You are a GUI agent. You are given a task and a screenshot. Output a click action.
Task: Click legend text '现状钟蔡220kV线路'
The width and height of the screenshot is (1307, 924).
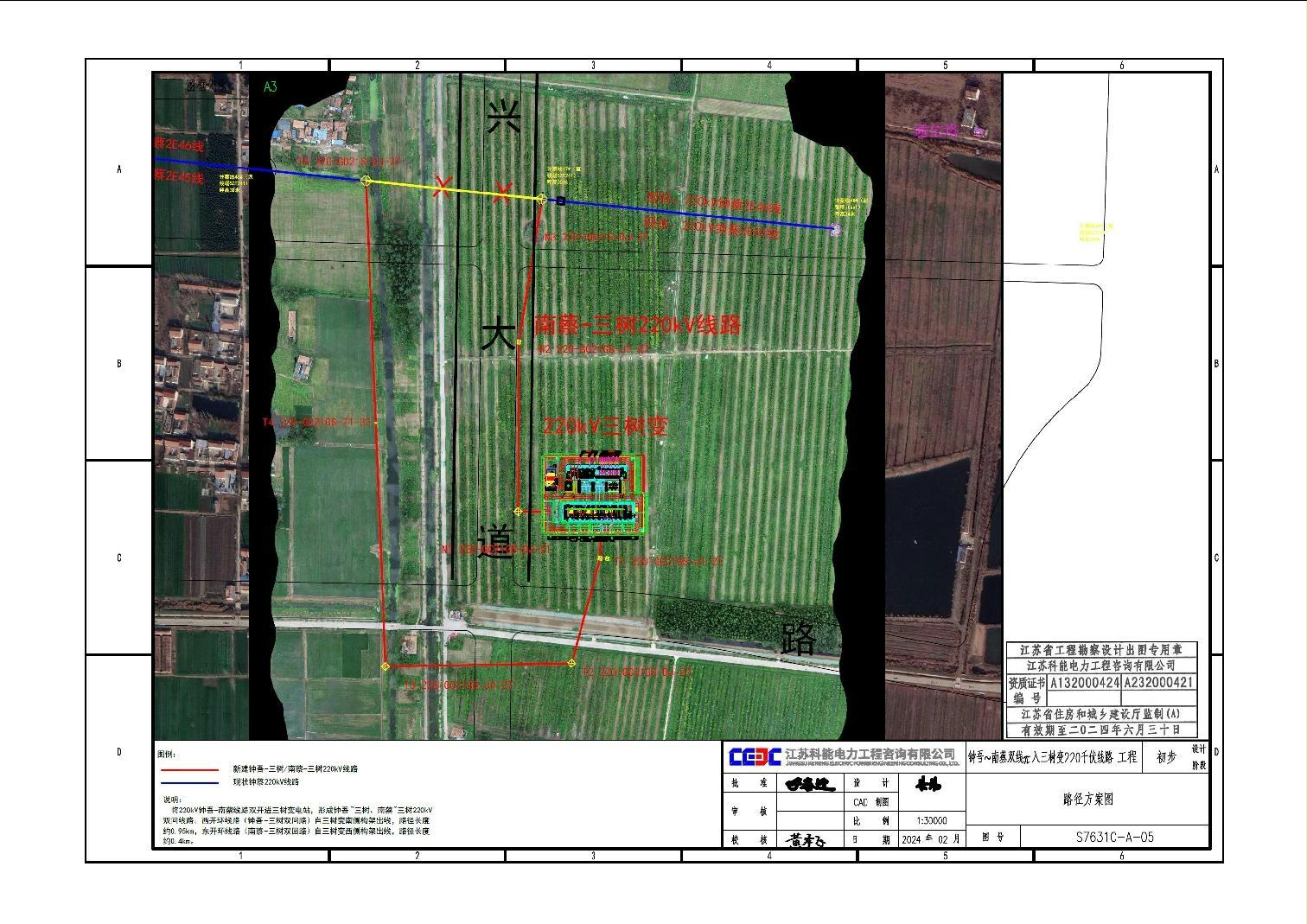click(265, 781)
